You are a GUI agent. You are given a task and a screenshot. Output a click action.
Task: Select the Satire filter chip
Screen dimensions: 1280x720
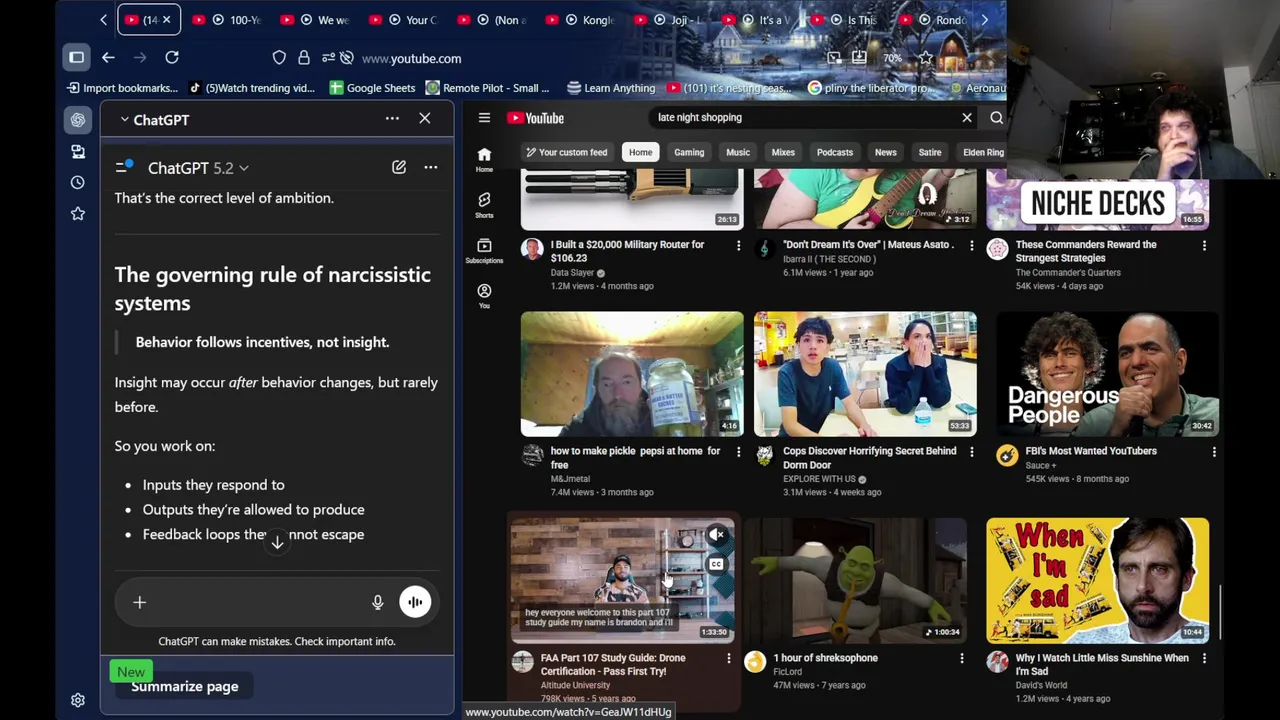tap(930, 152)
